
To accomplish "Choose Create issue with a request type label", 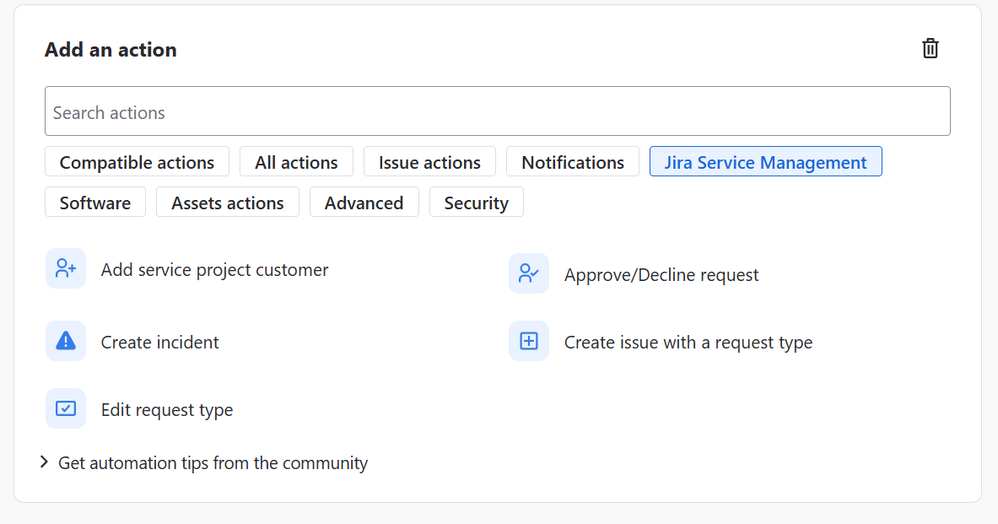I will (688, 342).
